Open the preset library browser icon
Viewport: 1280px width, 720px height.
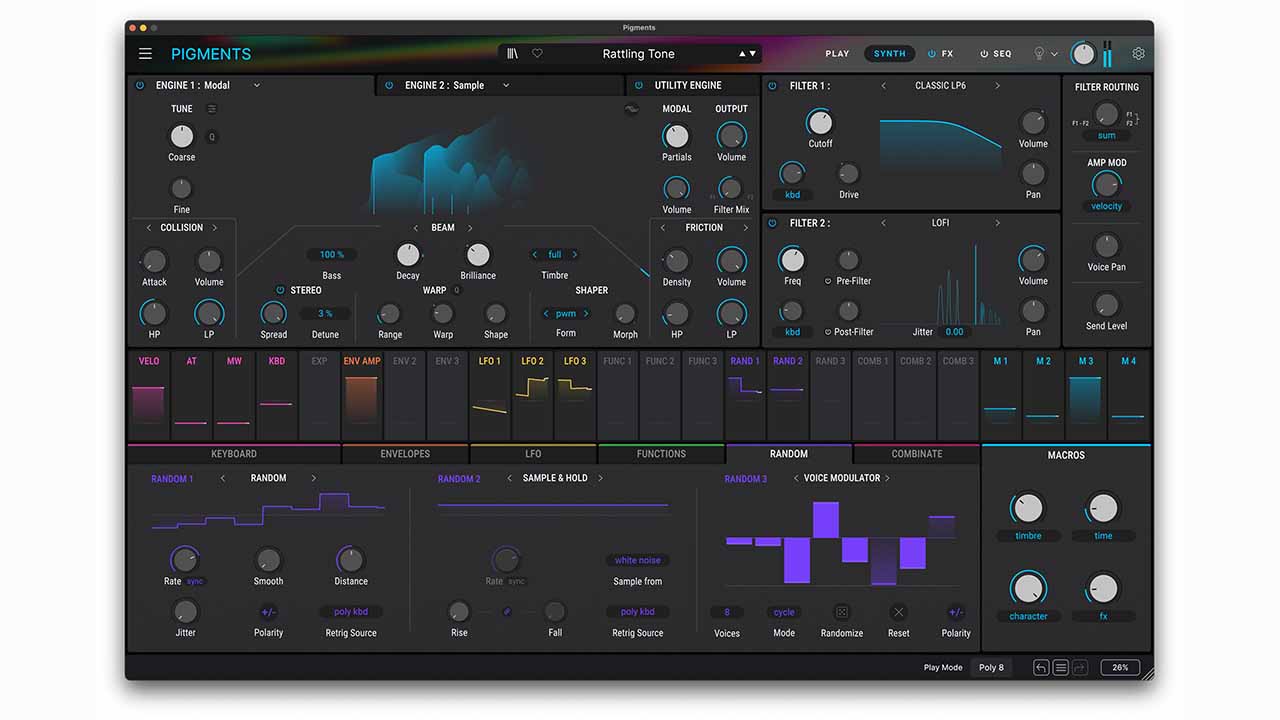pyautogui.click(x=513, y=54)
